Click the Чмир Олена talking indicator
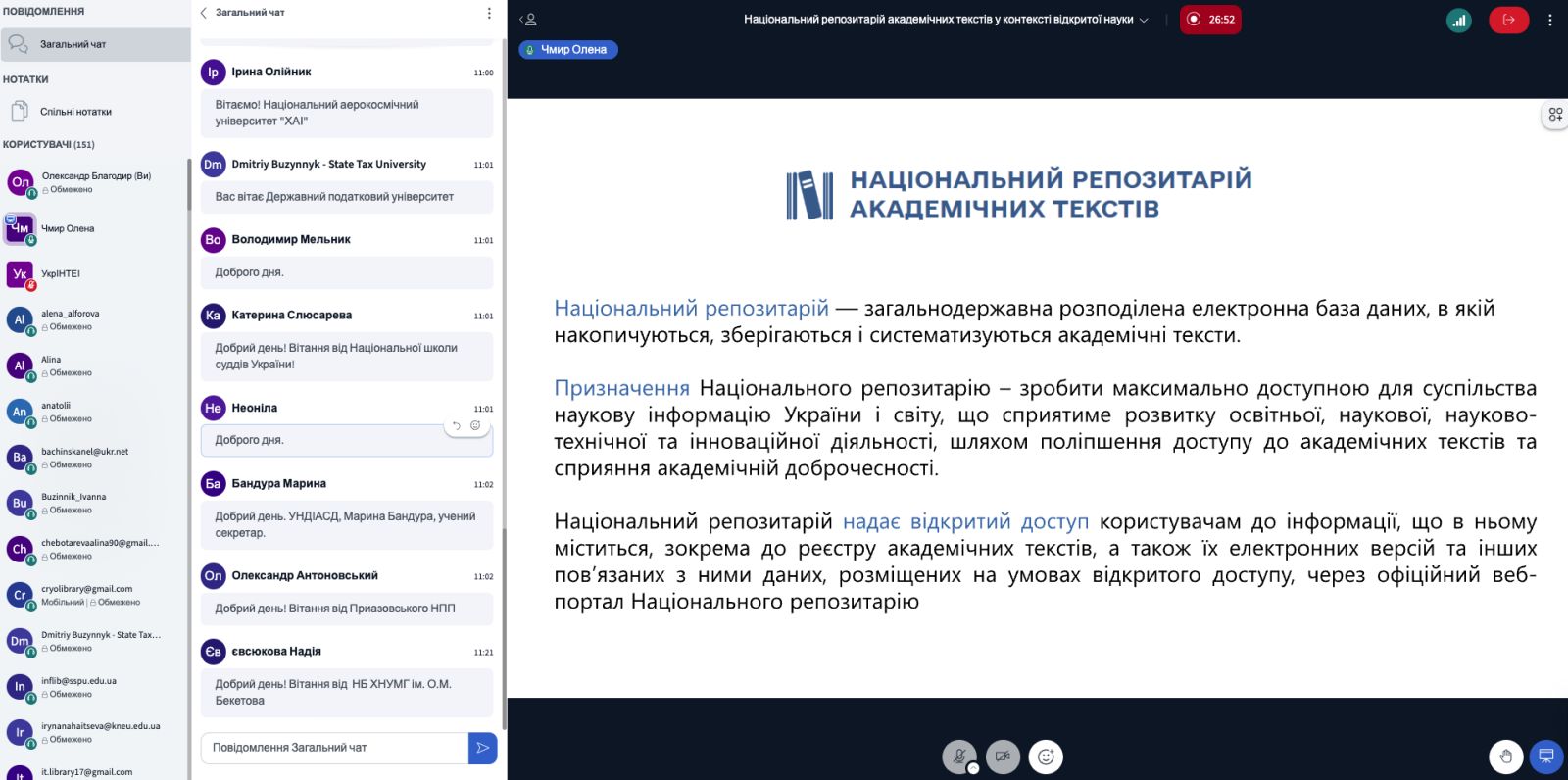Viewport: 1568px width, 780px height. [x=568, y=49]
